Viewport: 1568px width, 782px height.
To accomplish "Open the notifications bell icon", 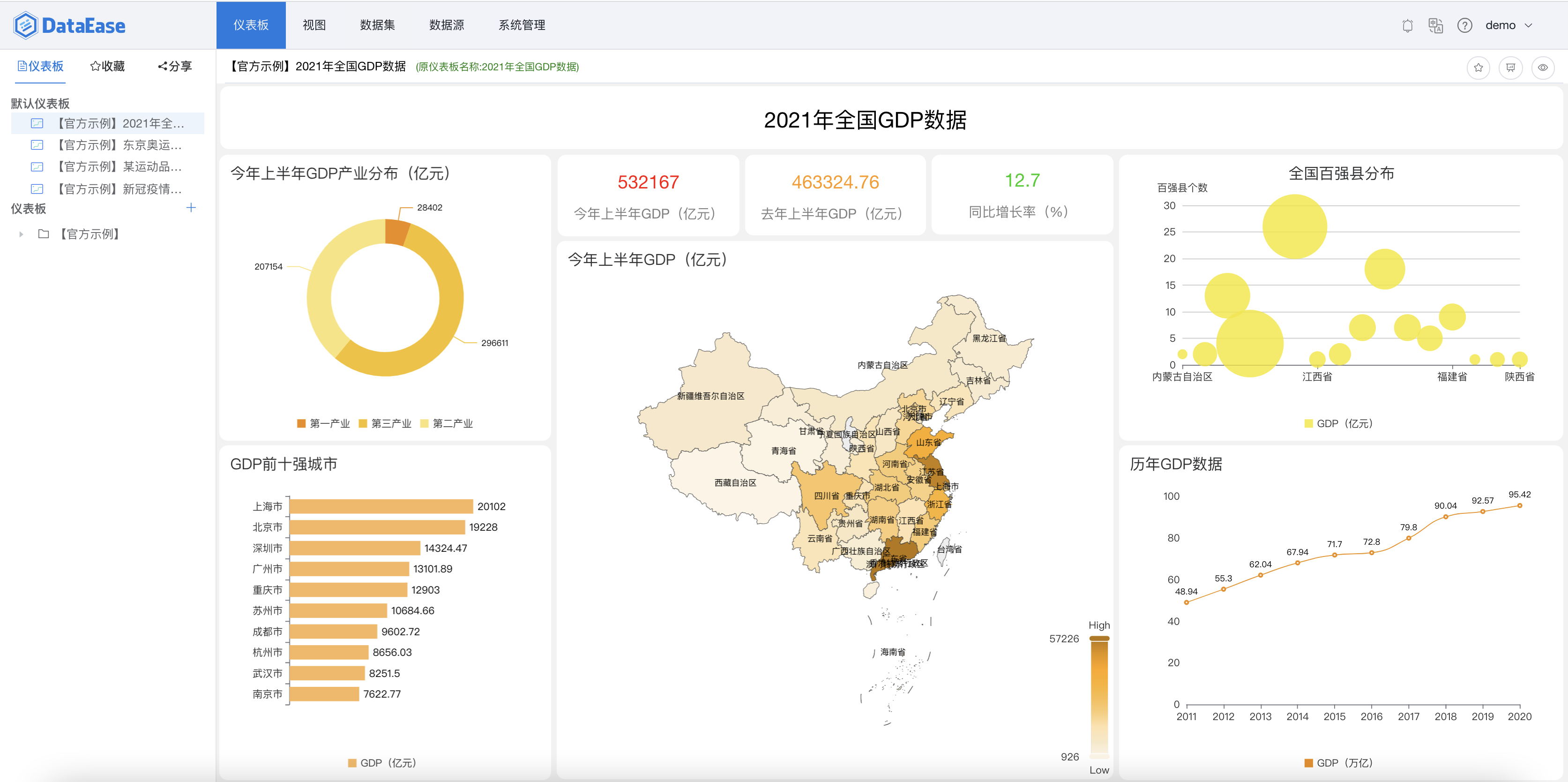I will 1407,25.
